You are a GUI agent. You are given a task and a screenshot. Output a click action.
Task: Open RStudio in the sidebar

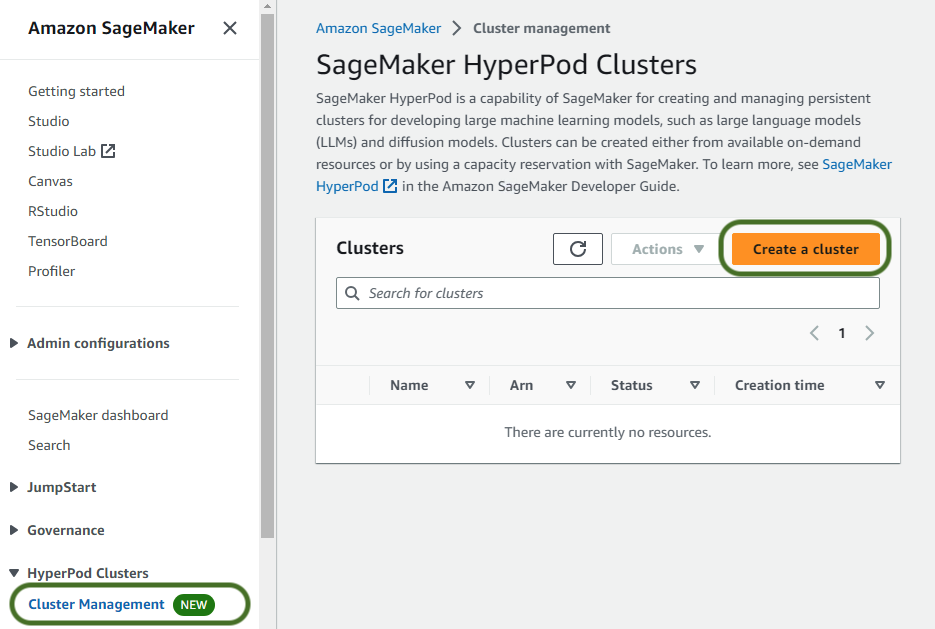[x=52, y=211]
